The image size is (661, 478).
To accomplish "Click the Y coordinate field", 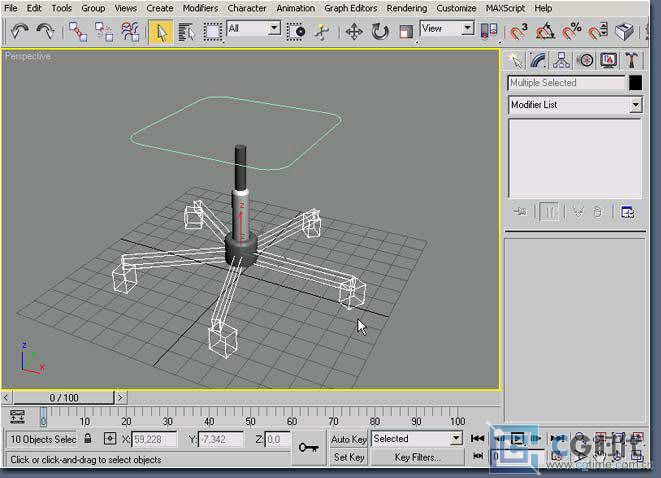I will point(220,439).
